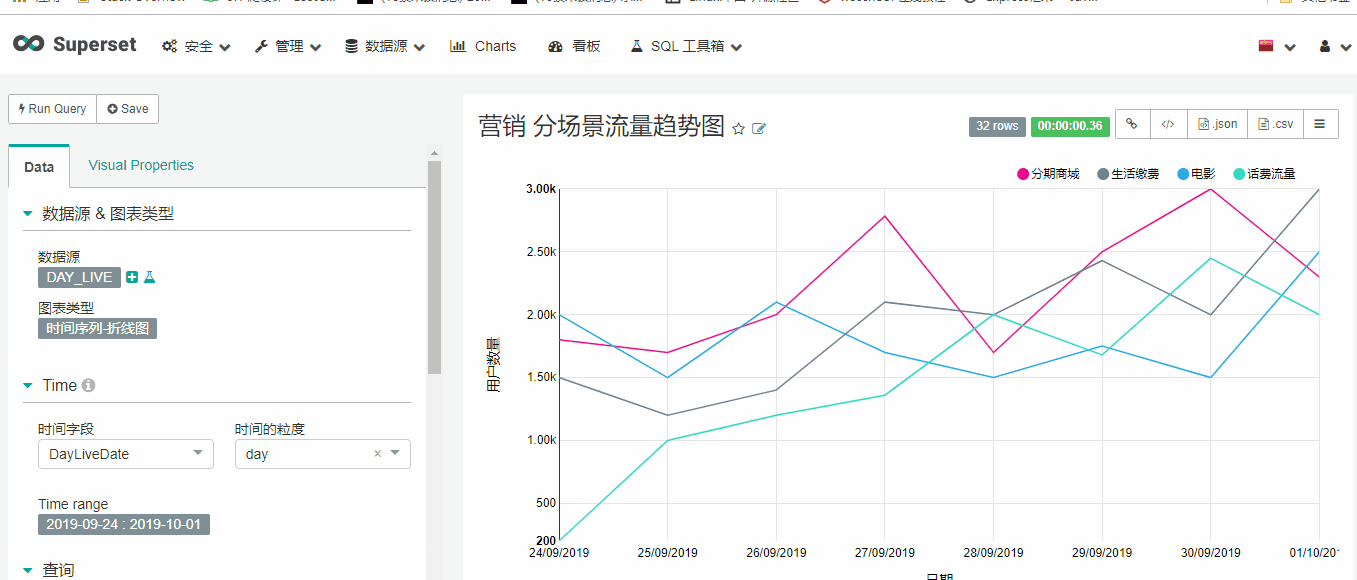Open the 数据源 menu in the navbar
This screenshot has height=580, width=1357.
(384, 45)
